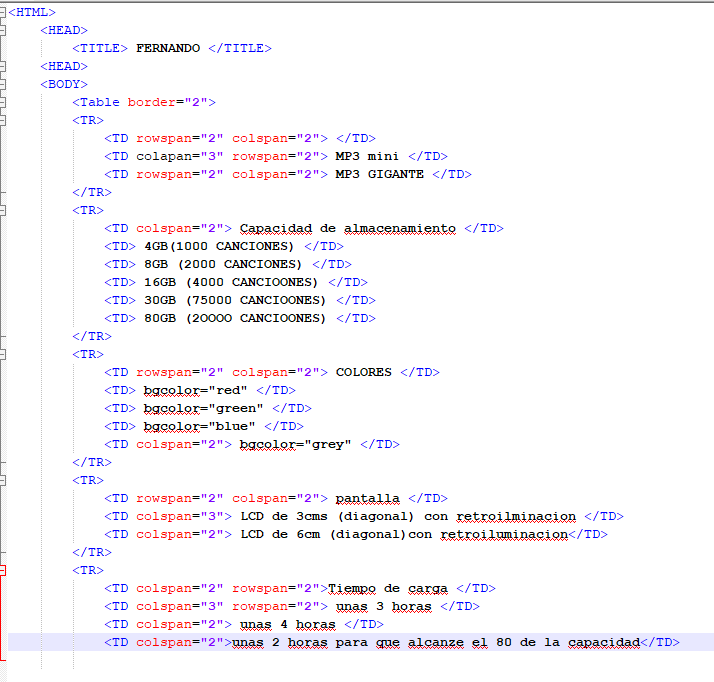Collapse the second HEAD tag fold marker
The image size is (714, 682).
coord(3,66)
